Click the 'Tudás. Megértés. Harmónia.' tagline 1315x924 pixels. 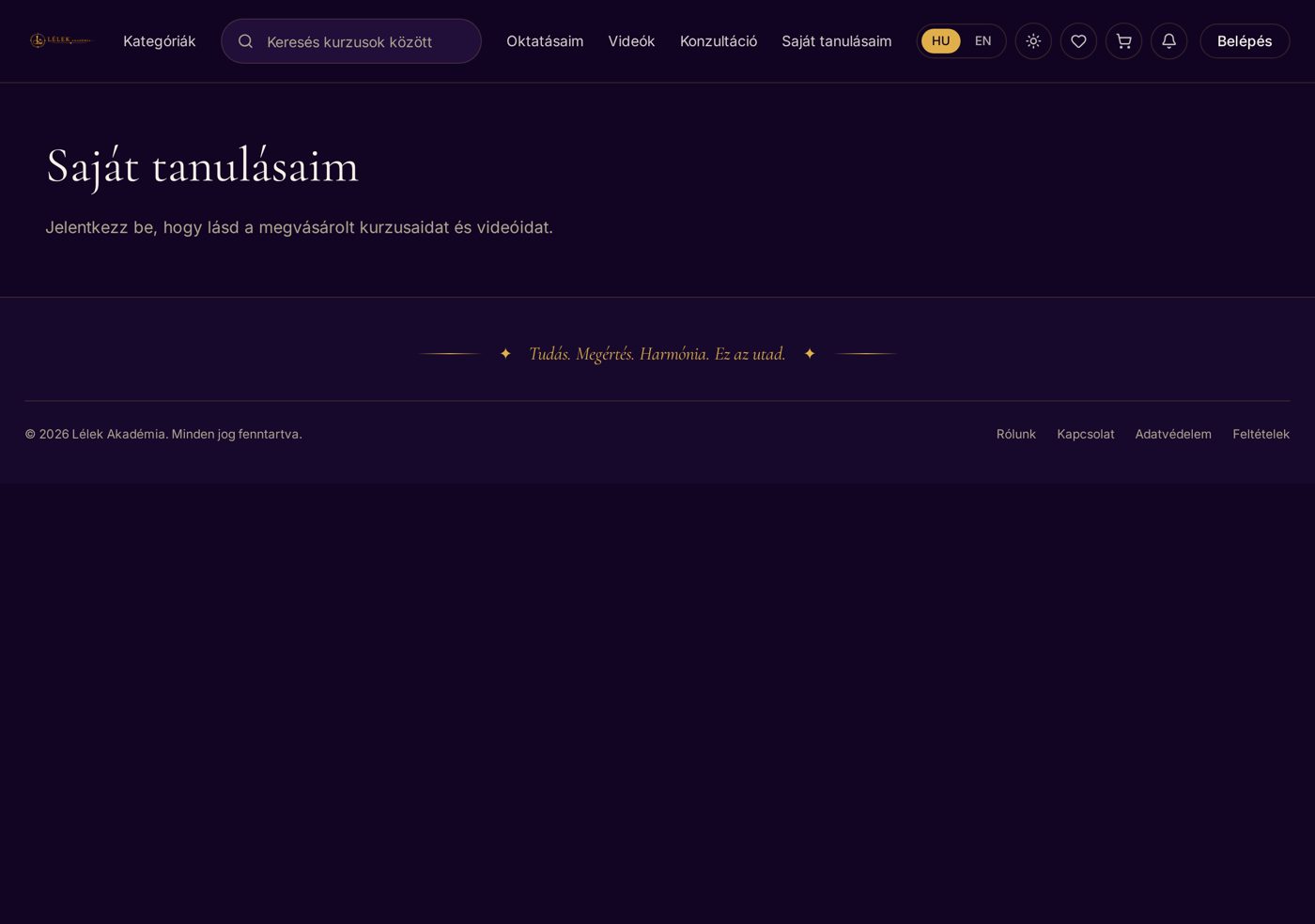(657, 354)
